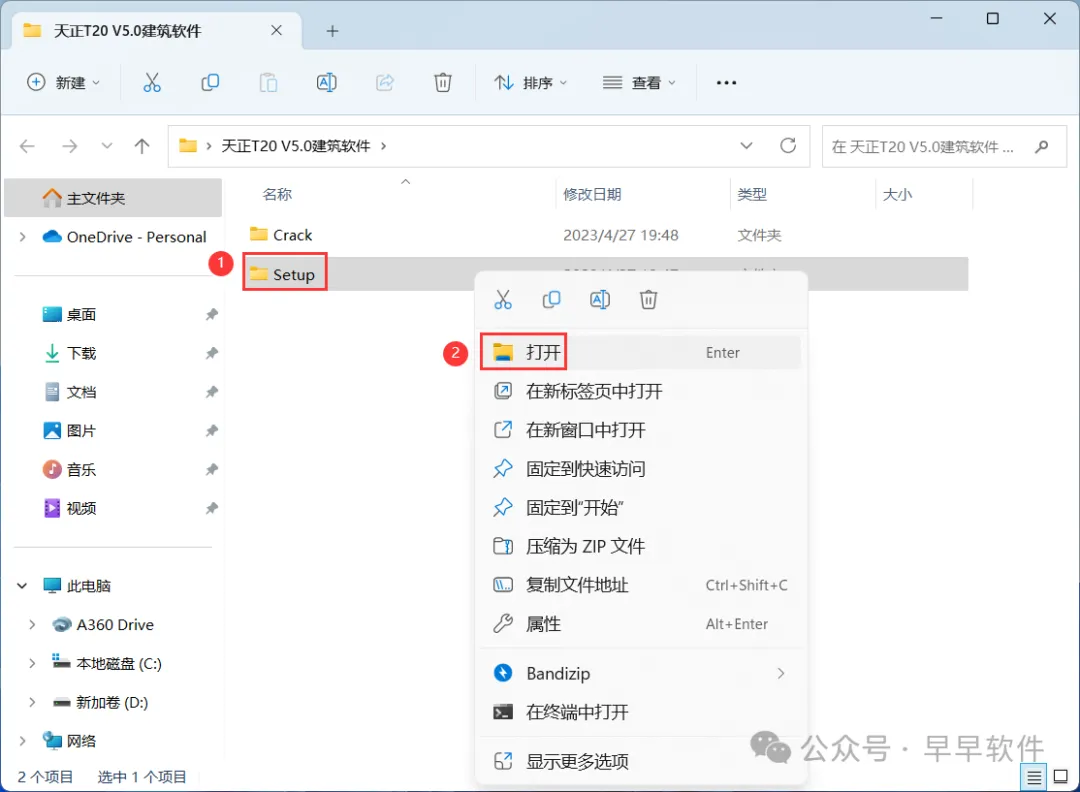Image resolution: width=1080 pixels, height=792 pixels.
Task: Open 图片 in the sidebar
Action: [81, 431]
